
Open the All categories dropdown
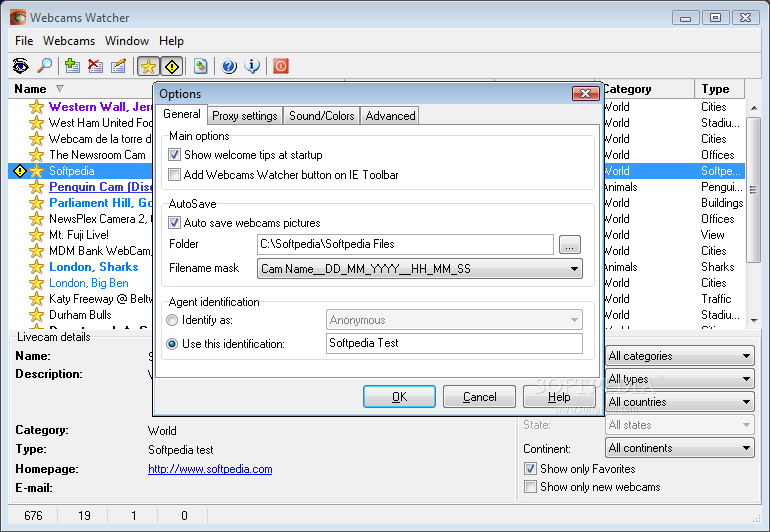(x=680, y=356)
